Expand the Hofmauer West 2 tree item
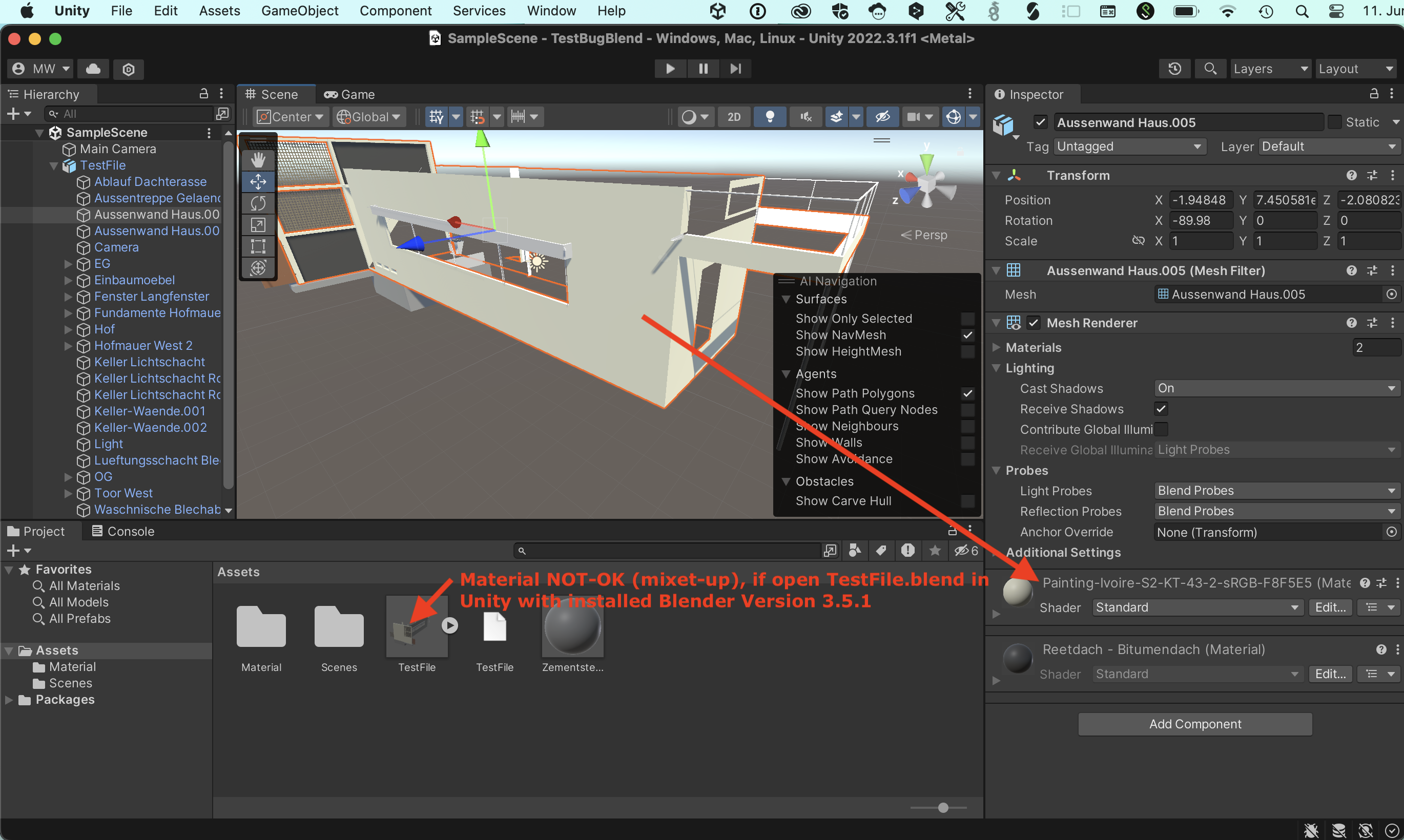 coord(68,346)
